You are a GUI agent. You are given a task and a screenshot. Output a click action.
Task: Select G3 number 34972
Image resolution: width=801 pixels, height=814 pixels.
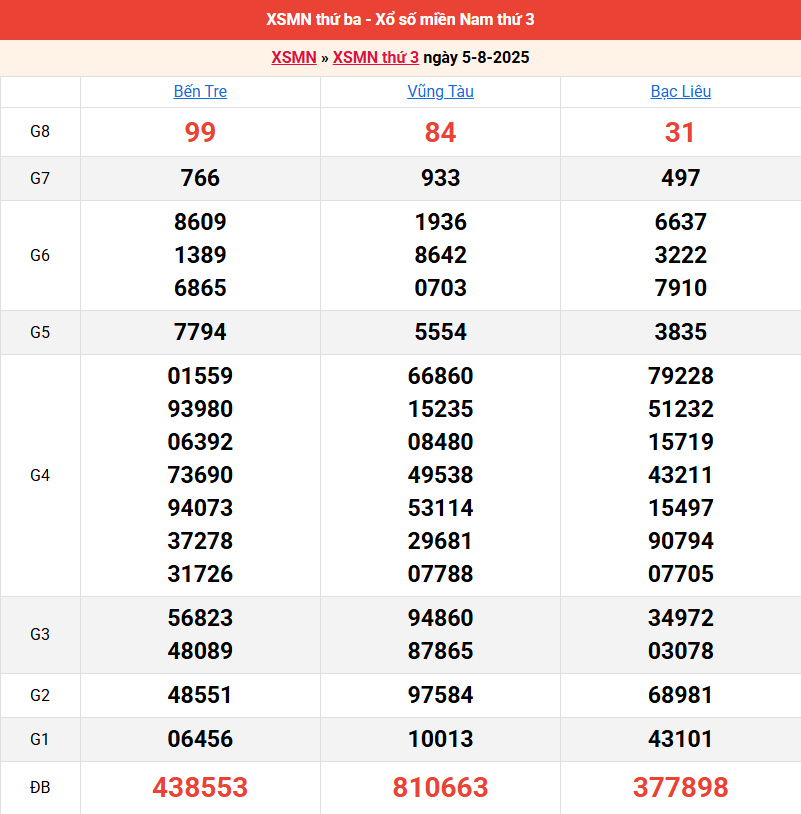point(681,618)
